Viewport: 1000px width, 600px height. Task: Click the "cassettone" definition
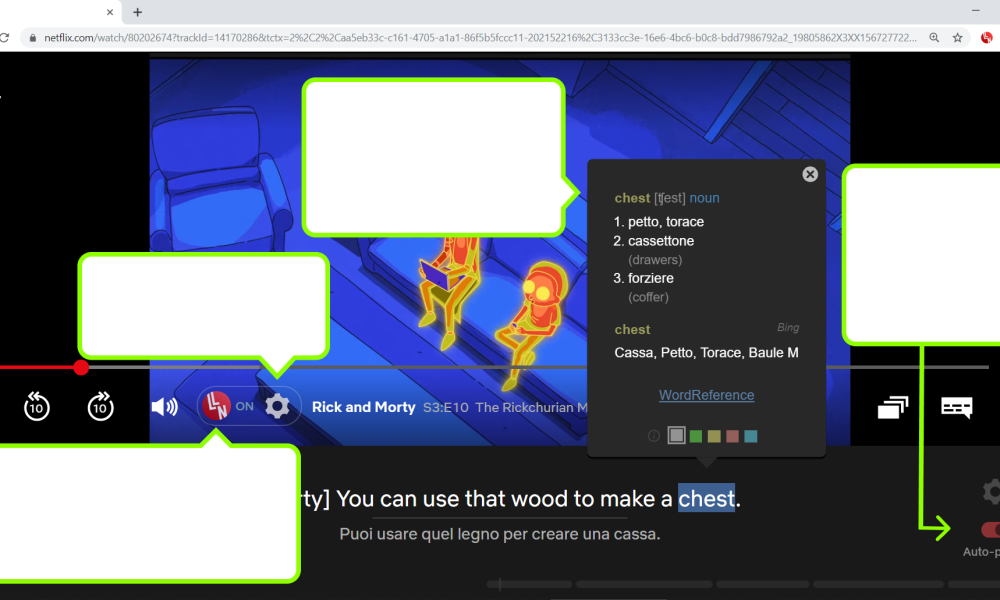(x=661, y=241)
